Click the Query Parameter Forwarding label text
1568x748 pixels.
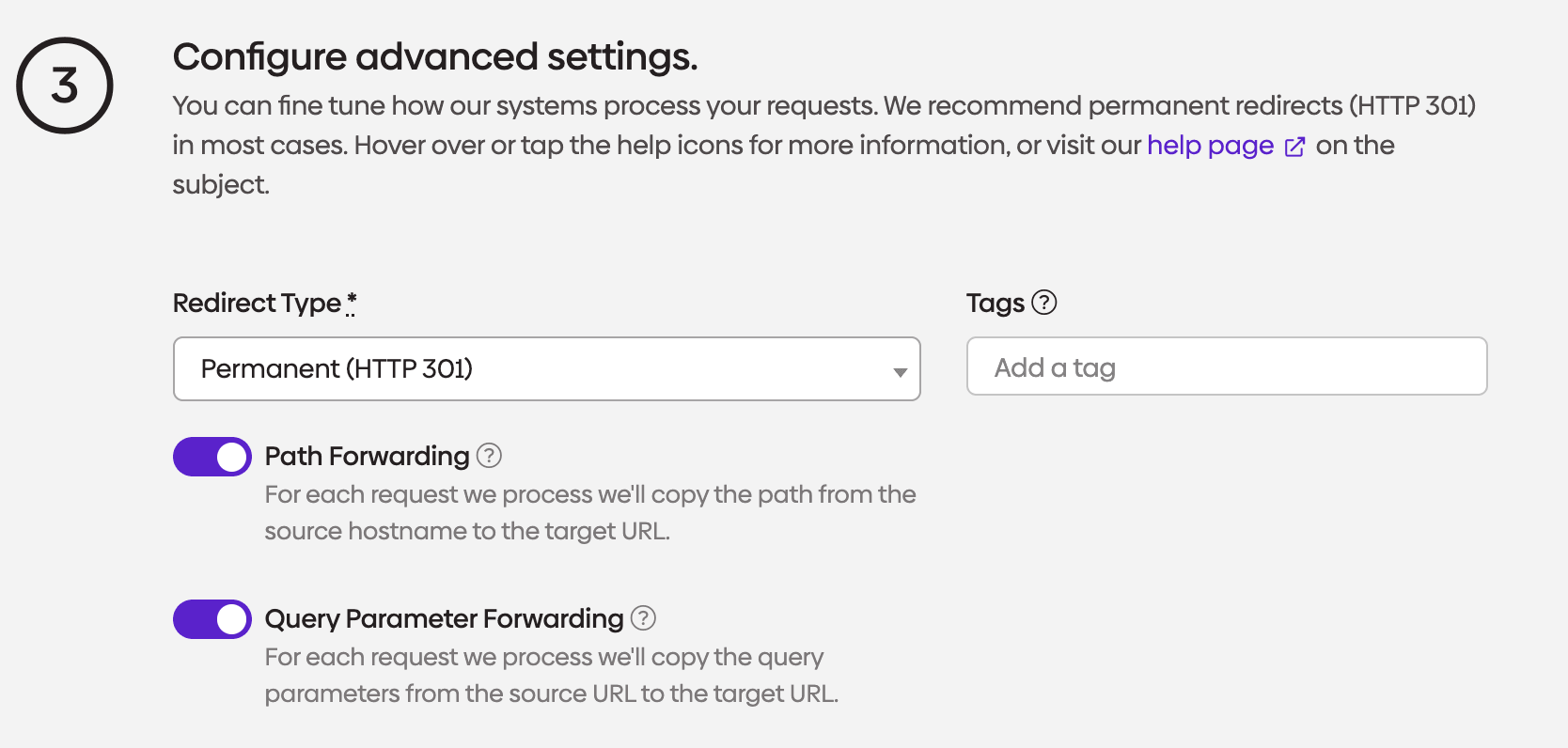coord(444,618)
